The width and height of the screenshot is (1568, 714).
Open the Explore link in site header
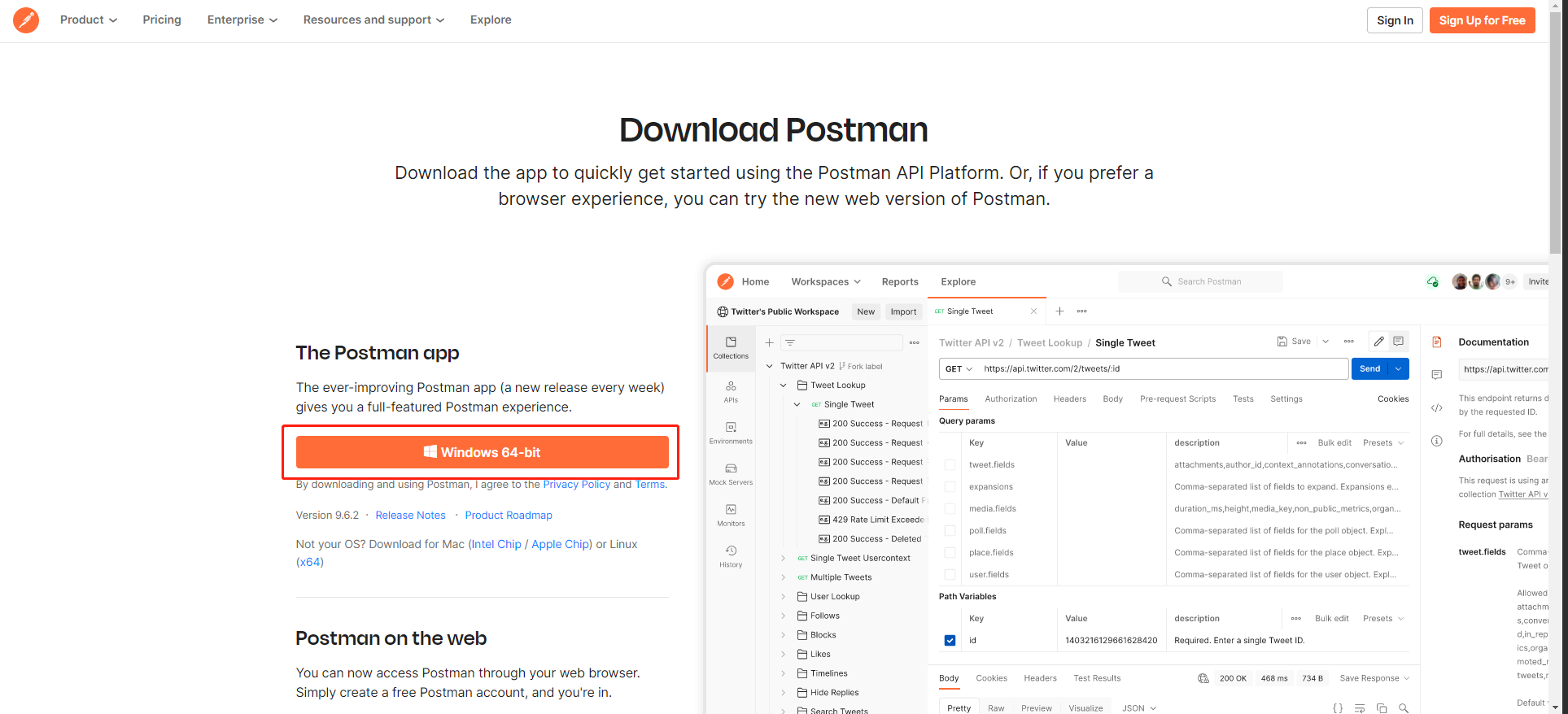(491, 20)
